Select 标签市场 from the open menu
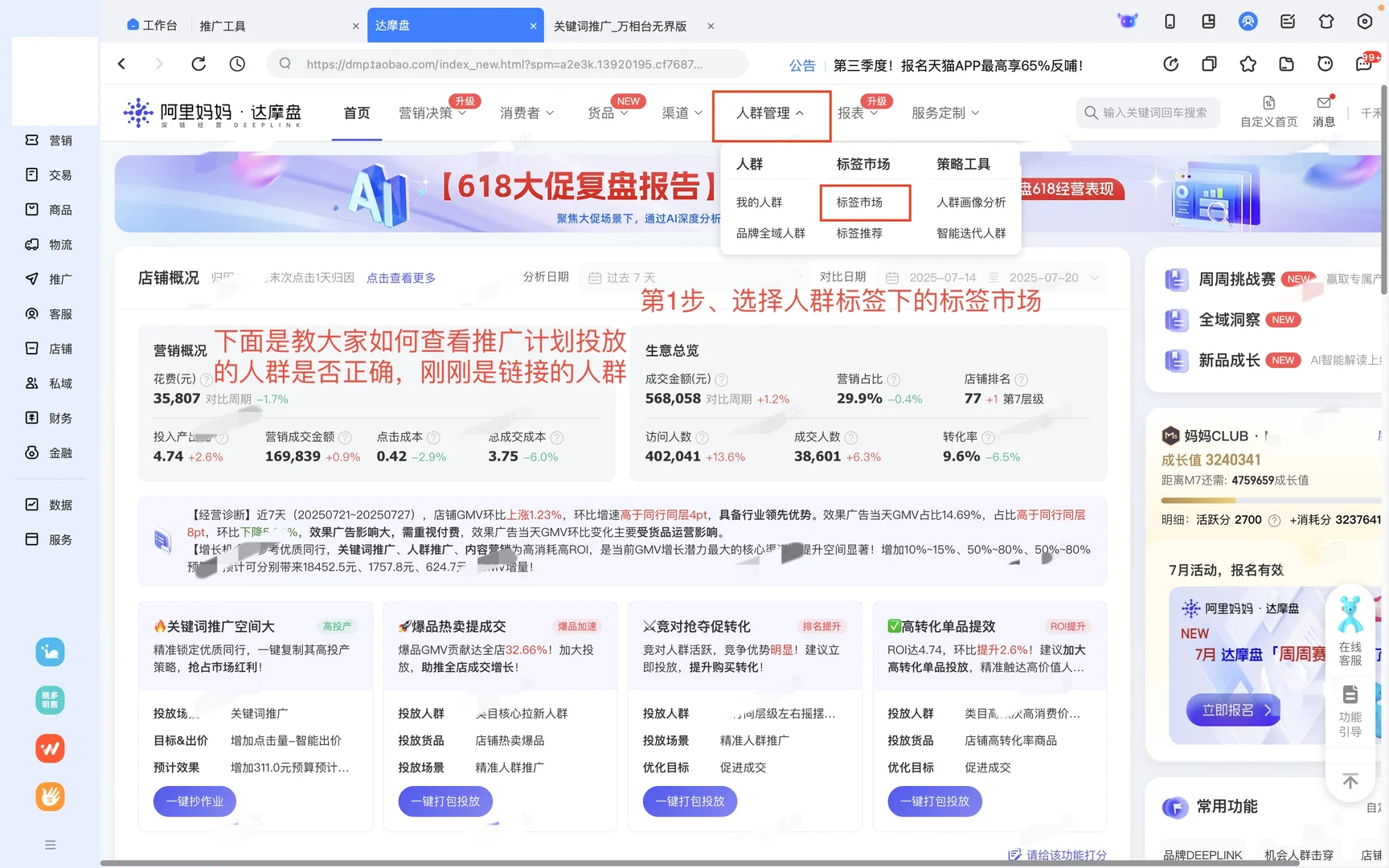Viewport: 1389px width, 868px height. (865, 203)
